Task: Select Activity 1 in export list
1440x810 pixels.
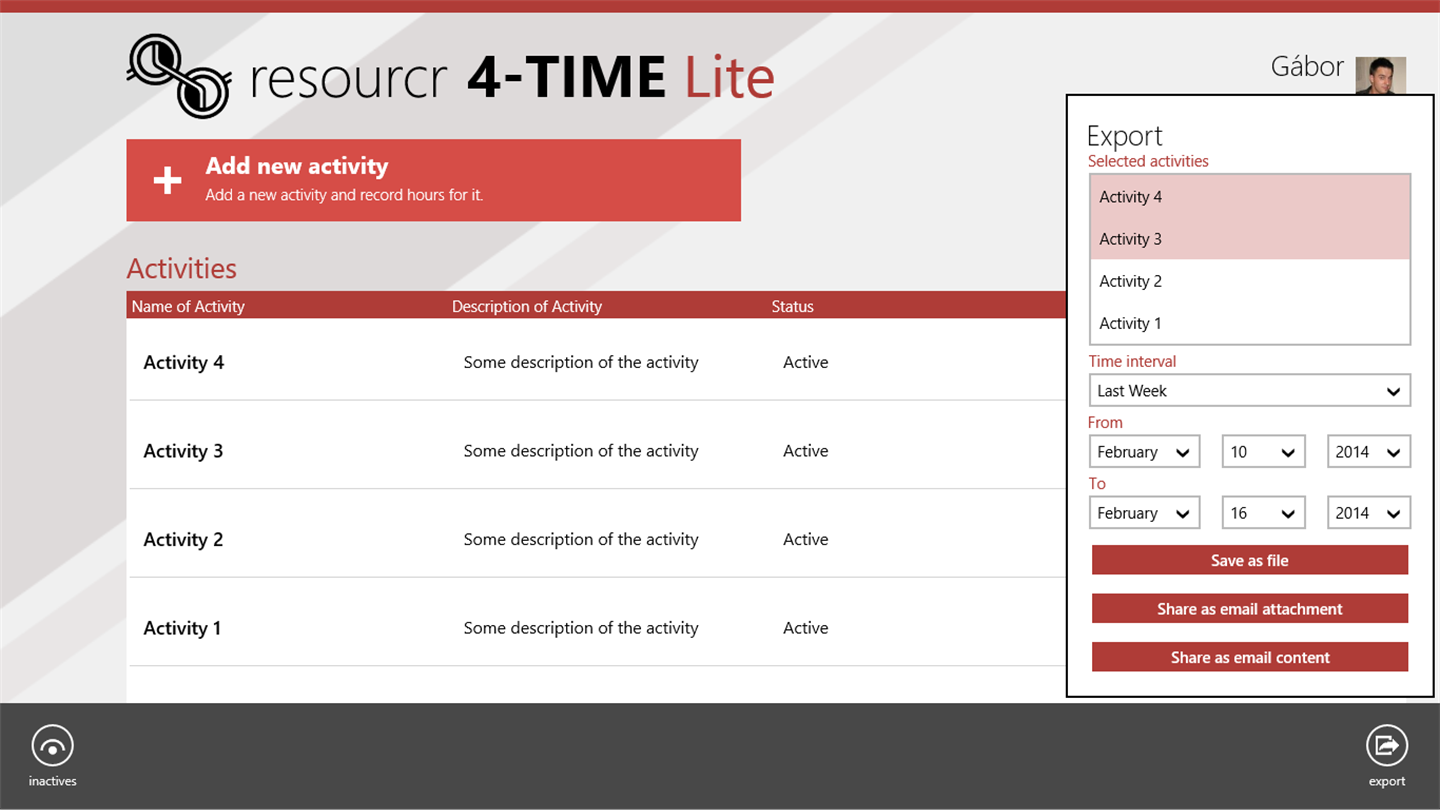Action: [1249, 323]
